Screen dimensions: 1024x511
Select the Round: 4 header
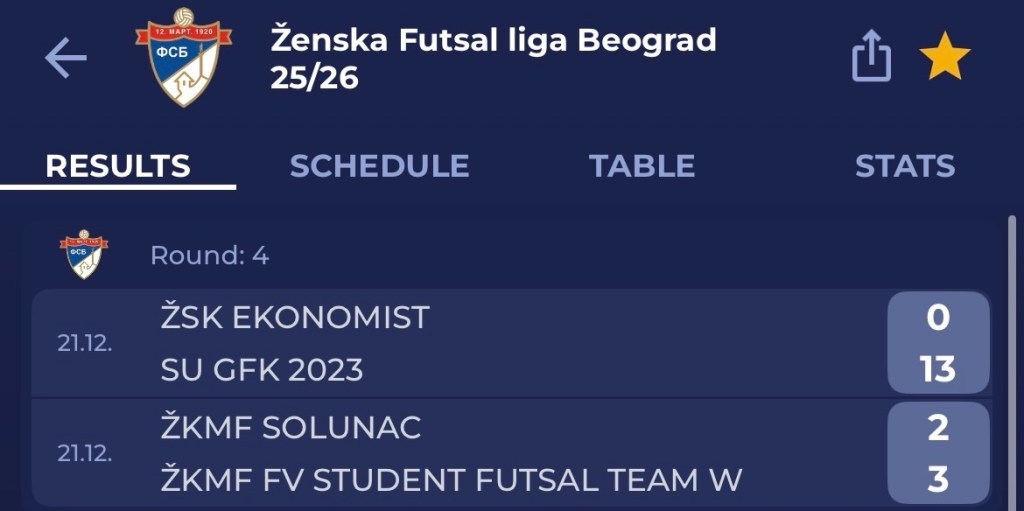click(x=209, y=255)
